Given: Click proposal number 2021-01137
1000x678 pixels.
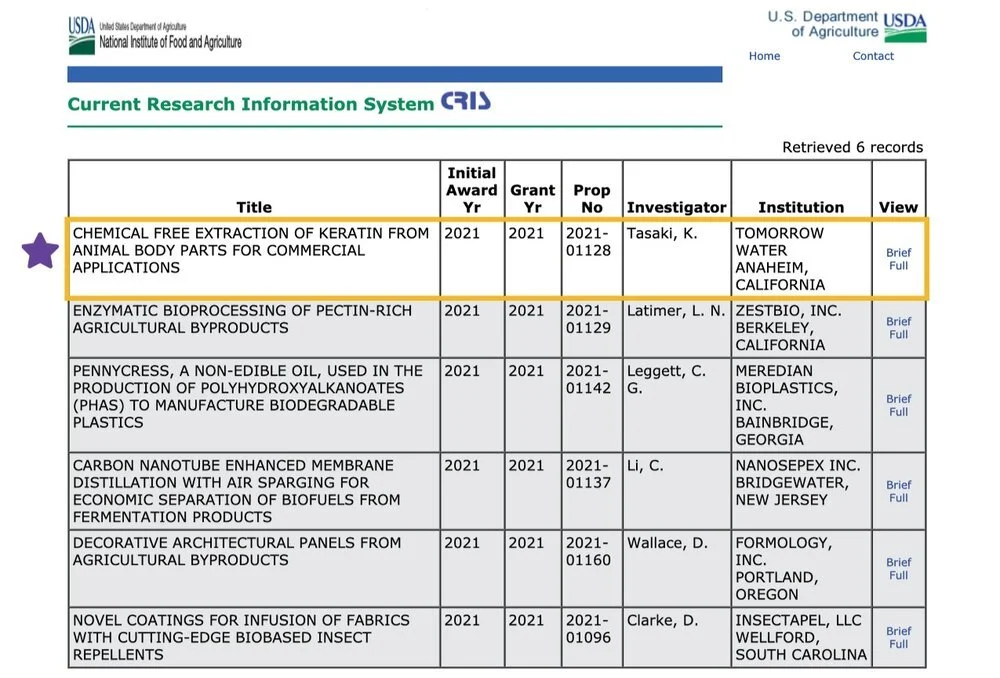Looking at the screenshot, I should tap(588, 474).
